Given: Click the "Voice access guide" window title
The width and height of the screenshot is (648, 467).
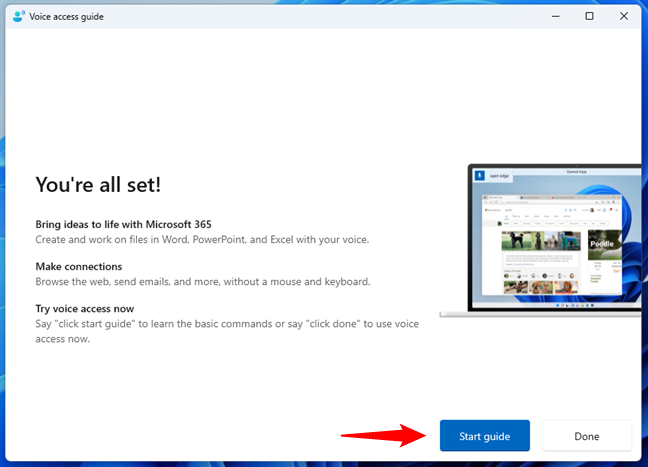Looking at the screenshot, I should coord(66,17).
